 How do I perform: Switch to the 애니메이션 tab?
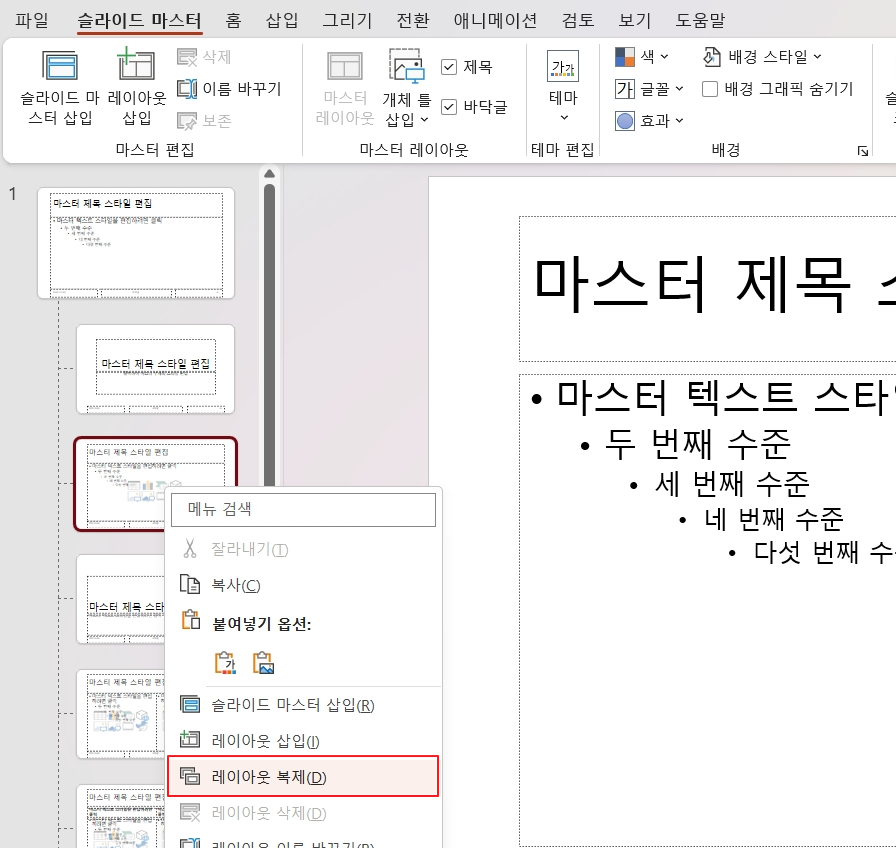click(x=495, y=21)
